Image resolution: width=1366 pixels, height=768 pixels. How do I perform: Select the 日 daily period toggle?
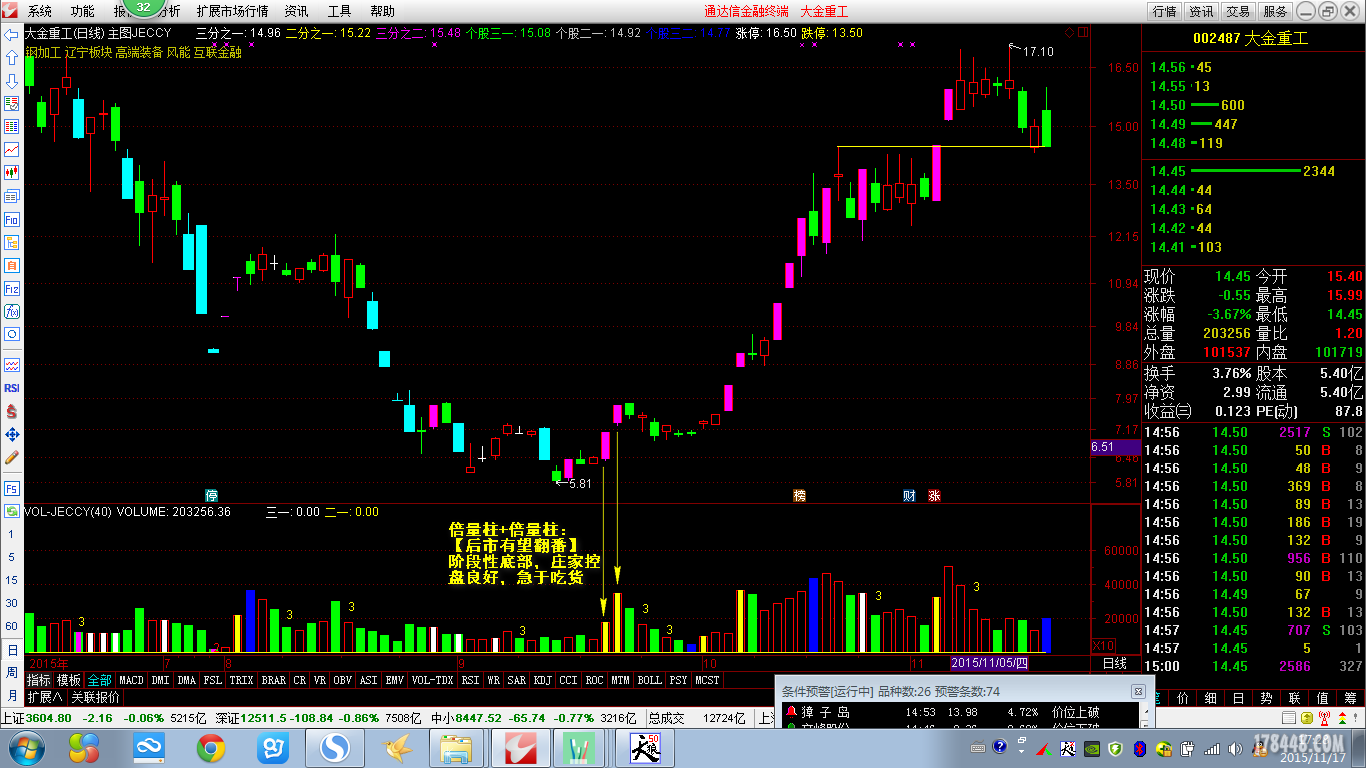(11, 650)
